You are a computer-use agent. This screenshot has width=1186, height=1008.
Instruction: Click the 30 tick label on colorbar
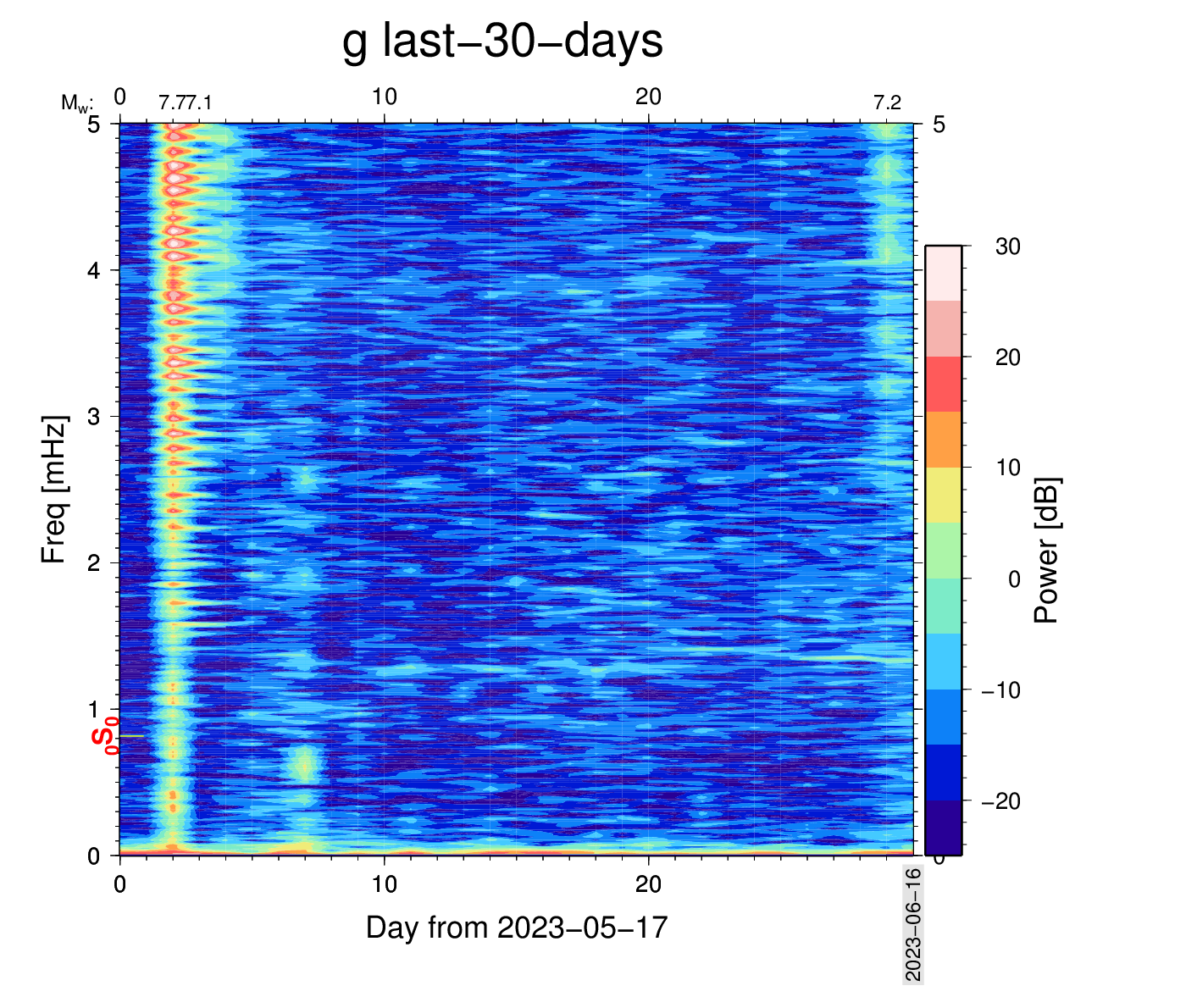pyautogui.click(x=1007, y=246)
